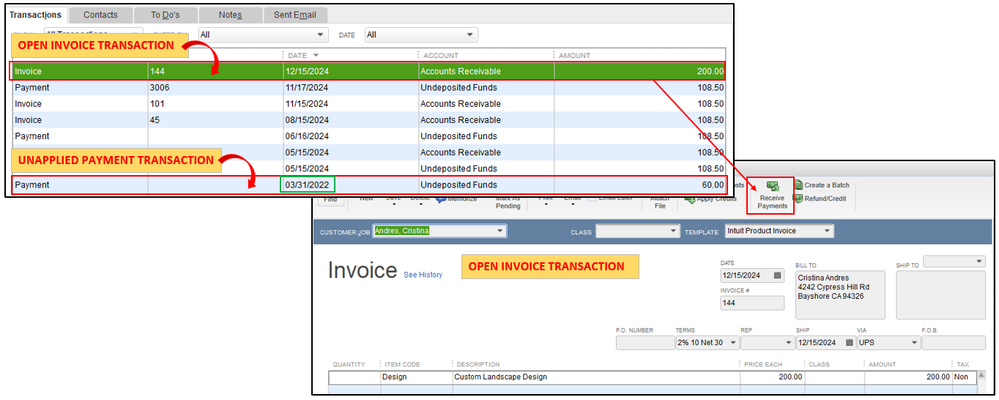Image resolution: width=999 pixels, height=400 pixels.
Task: Click the 08/15/2024 date cell
Action: coord(308,120)
